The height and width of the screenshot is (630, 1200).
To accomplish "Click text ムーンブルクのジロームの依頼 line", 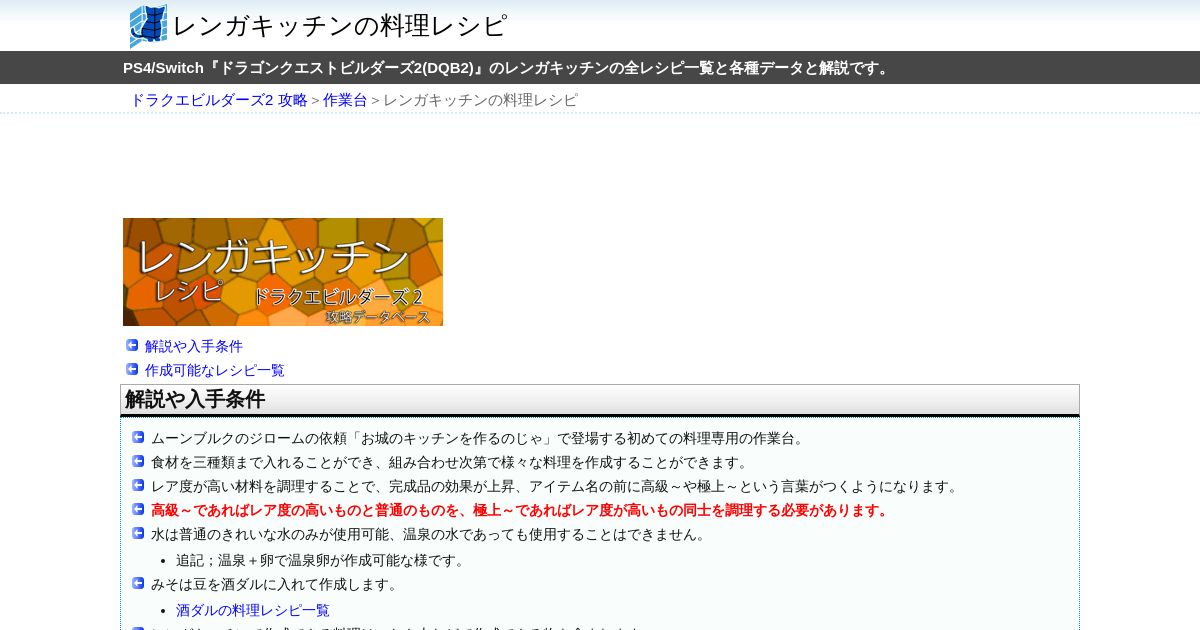I will pyautogui.click(x=480, y=438).
